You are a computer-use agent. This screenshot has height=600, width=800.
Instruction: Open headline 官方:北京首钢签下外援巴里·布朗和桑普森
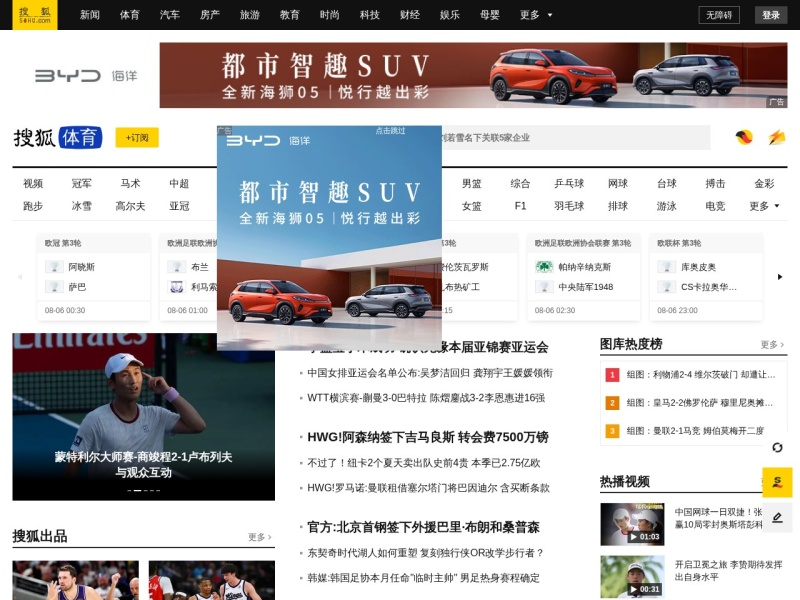tap(423, 527)
